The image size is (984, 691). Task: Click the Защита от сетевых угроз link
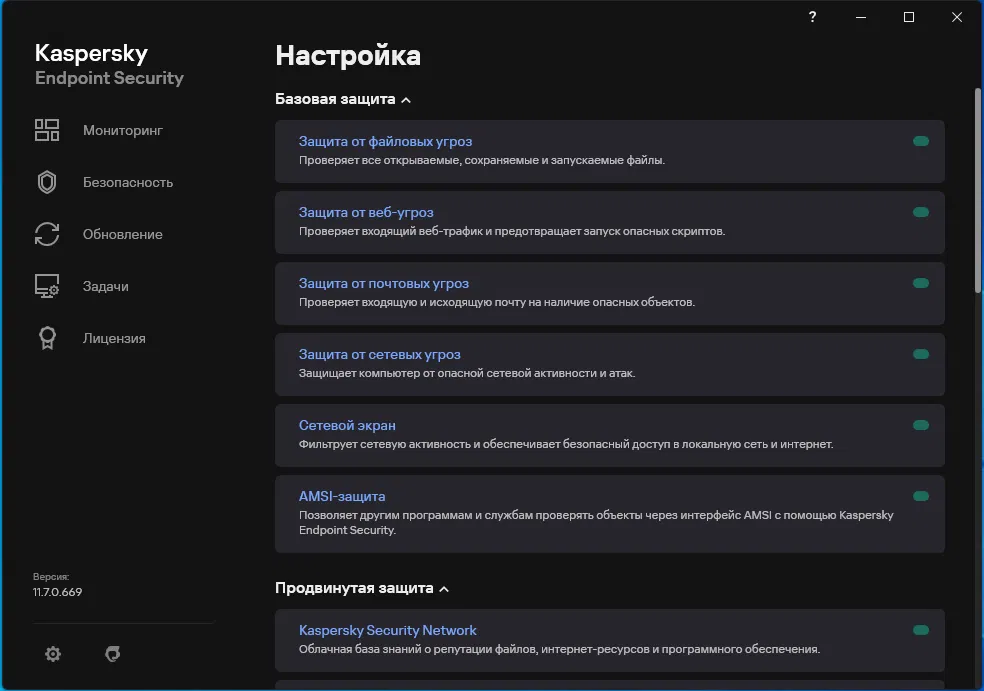pyautogui.click(x=380, y=354)
